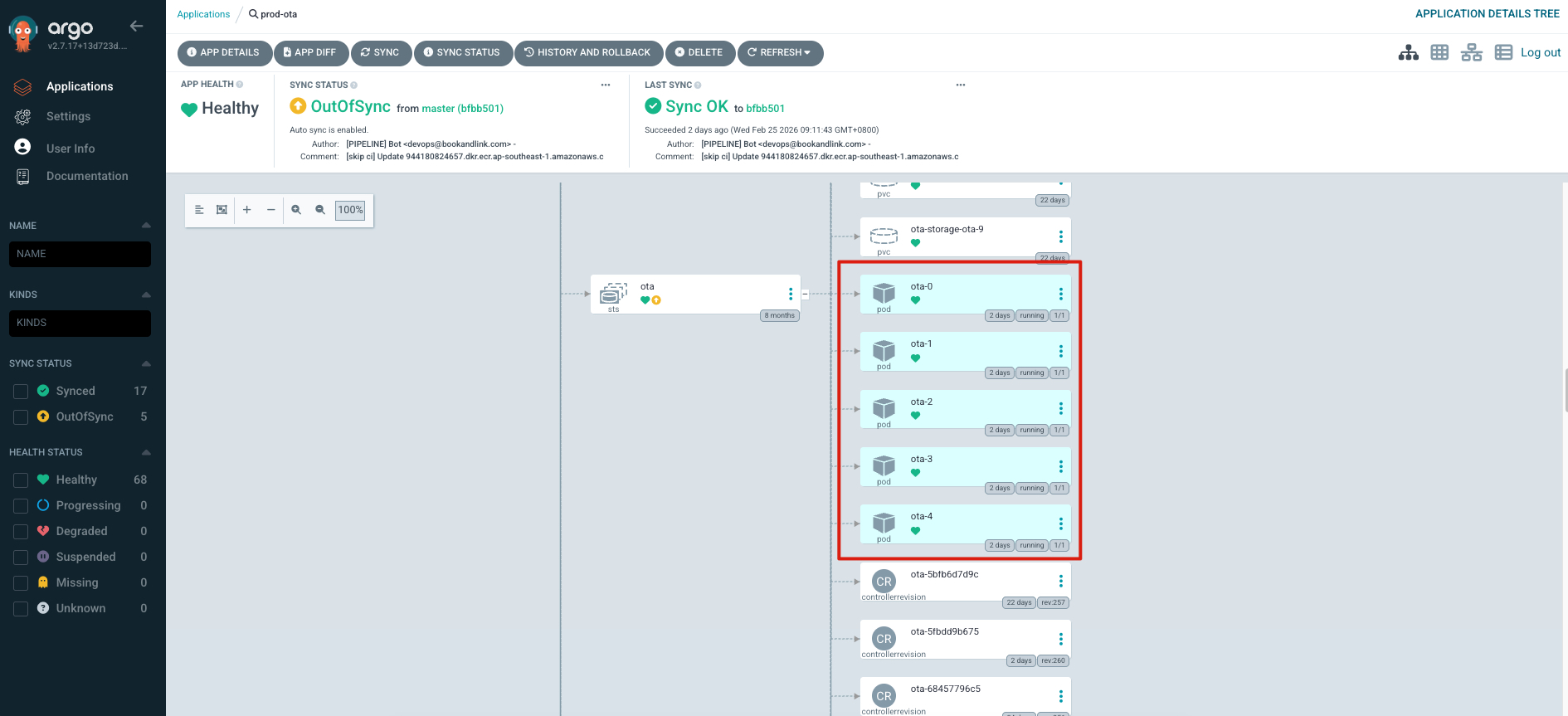Switch to network view icon
The width and height of the screenshot is (1568, 716).
coord(1472,52)
